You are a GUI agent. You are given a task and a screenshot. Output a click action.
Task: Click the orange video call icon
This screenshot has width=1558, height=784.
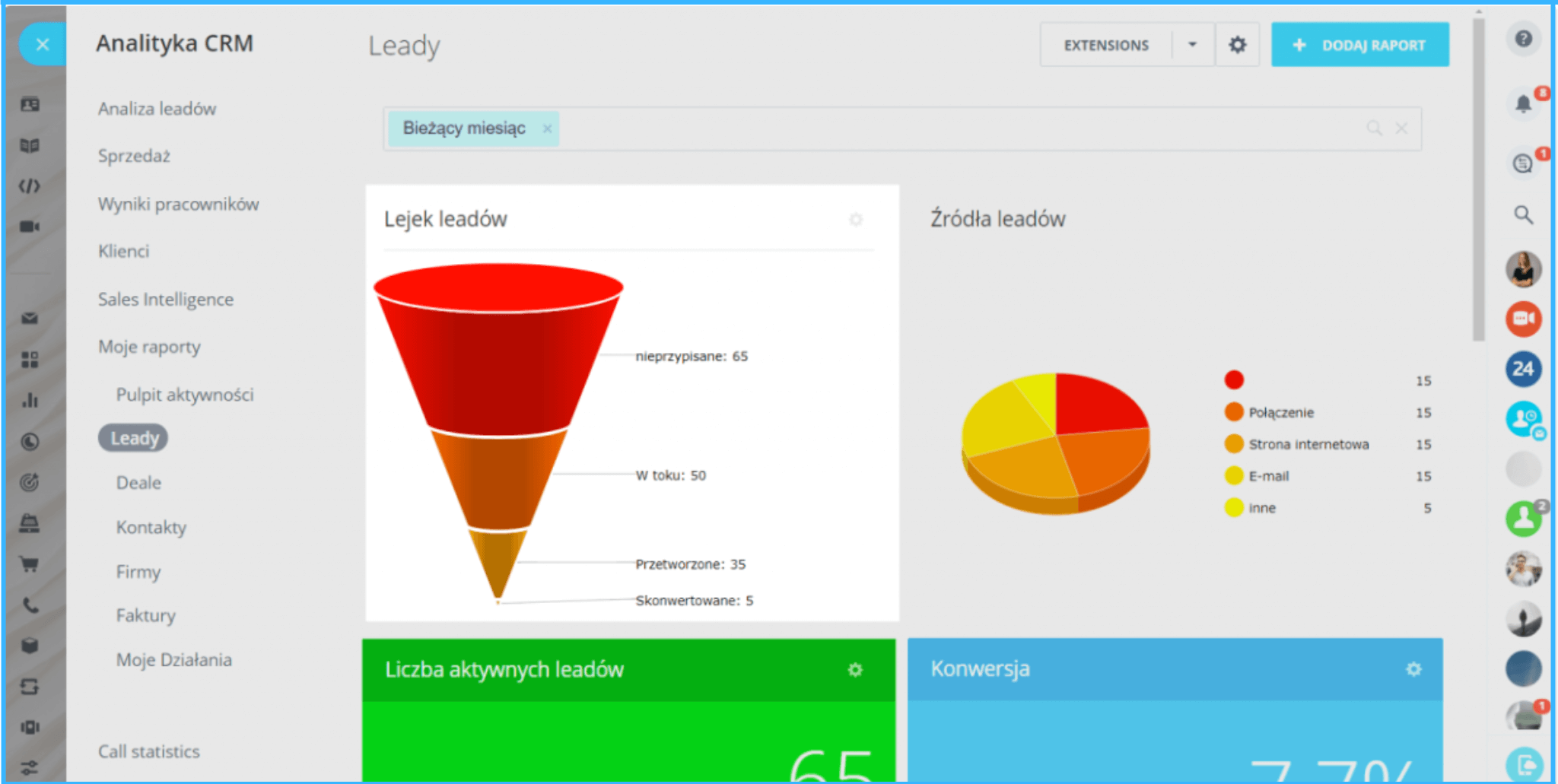click(1523, 319)
